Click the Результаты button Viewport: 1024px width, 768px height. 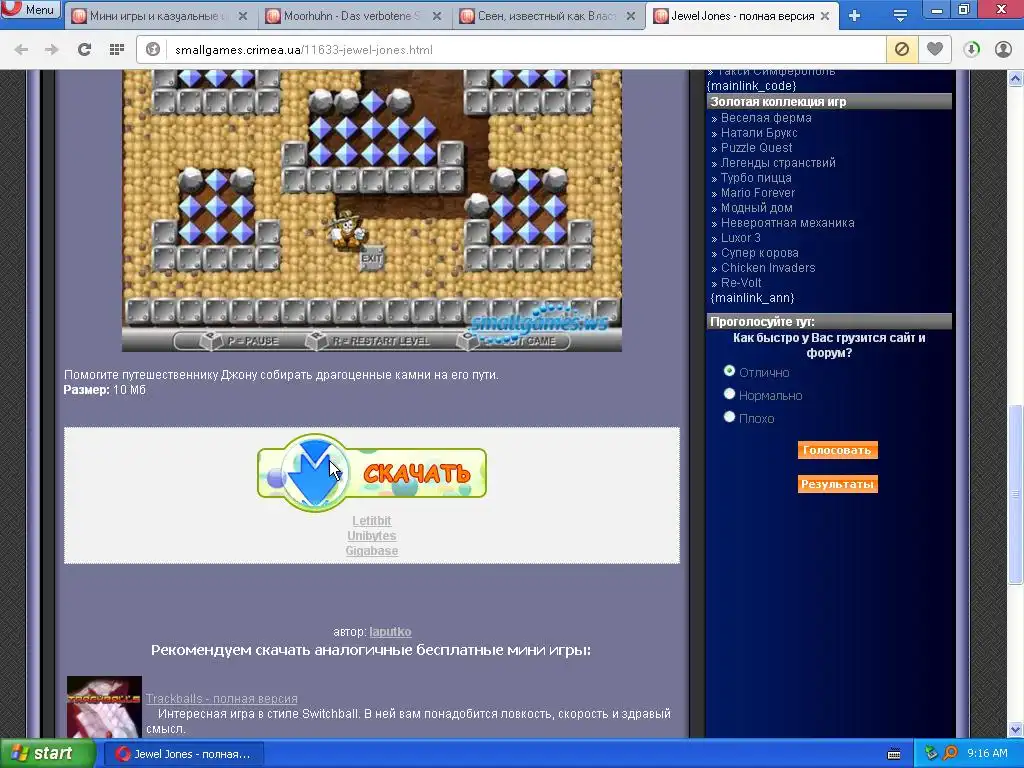coord(837,484)
